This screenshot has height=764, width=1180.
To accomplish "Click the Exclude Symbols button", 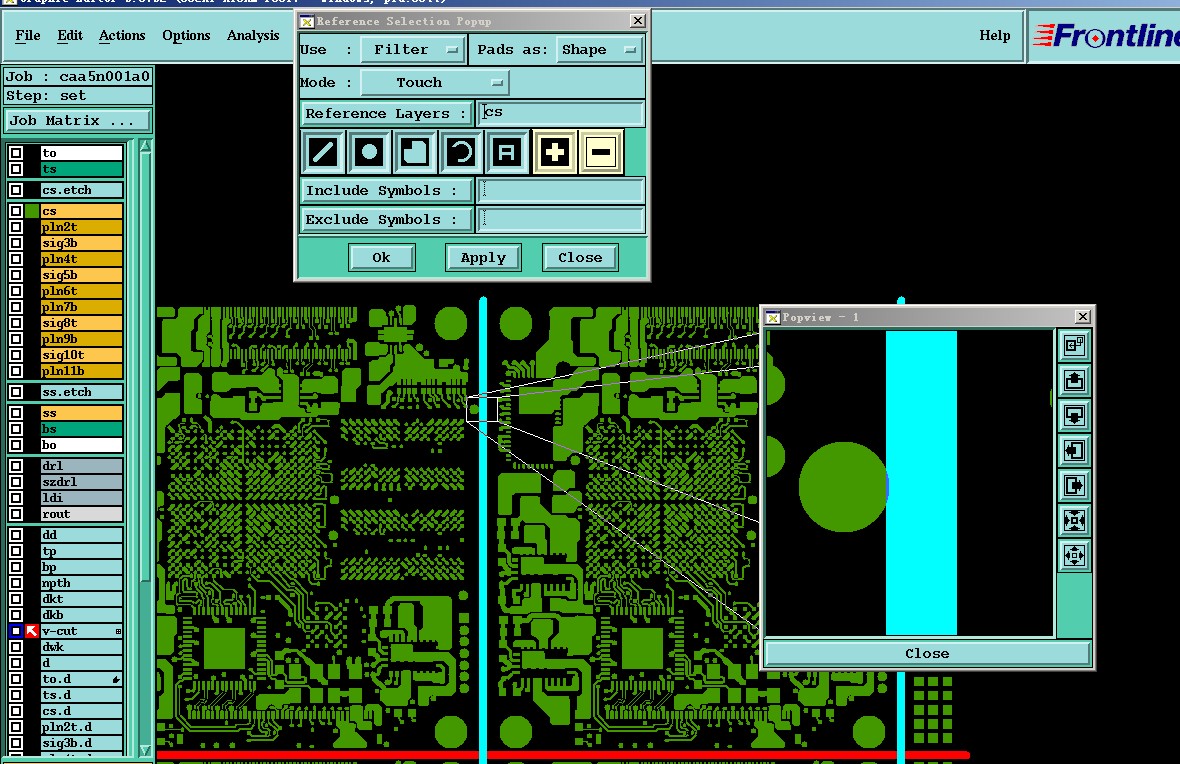I will point(387,220).
